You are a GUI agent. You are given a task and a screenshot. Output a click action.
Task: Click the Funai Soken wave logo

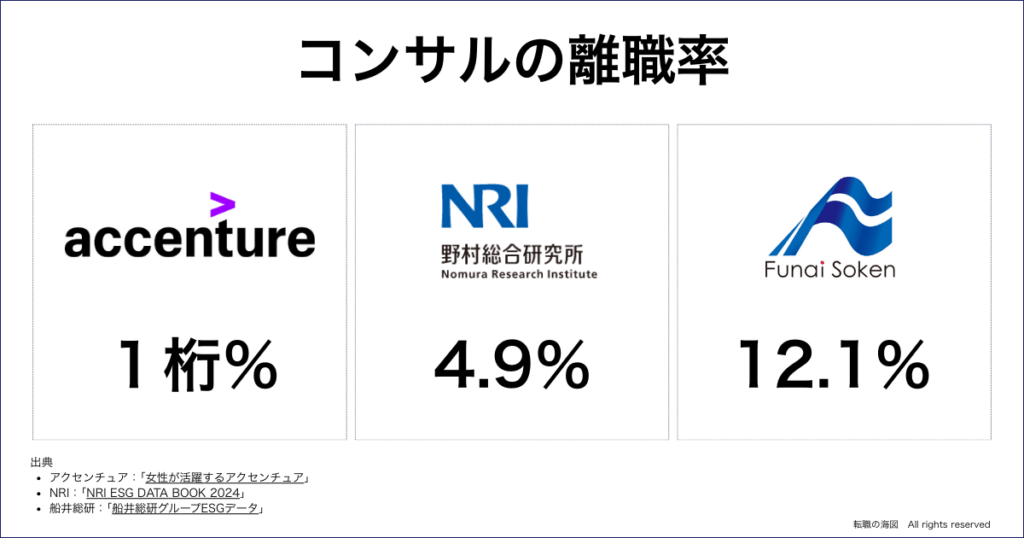[x=830, y=215]
